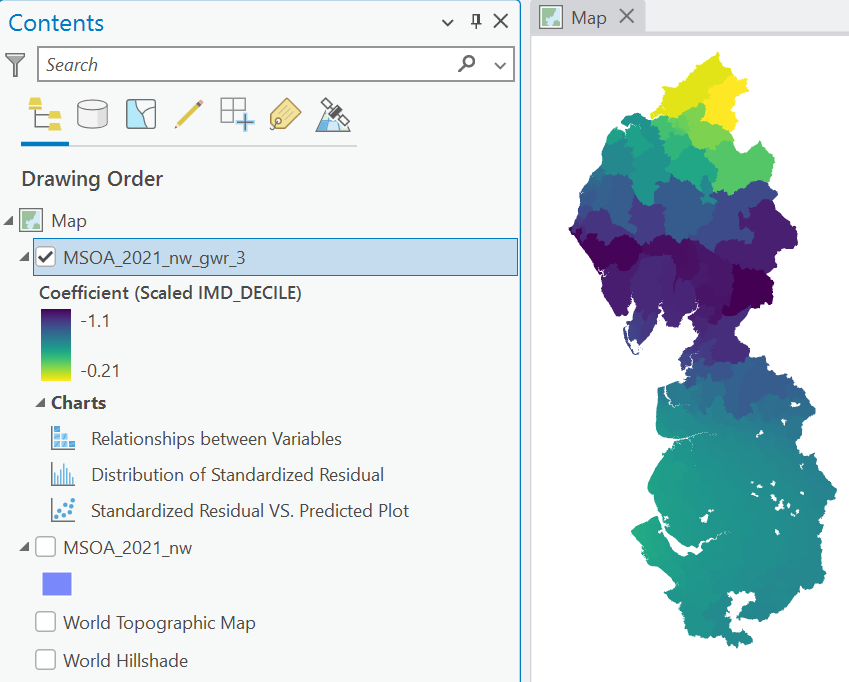Enable the MSOA_2021_nw layer checkbox
Screen dimensions: 849x682
click(45, 547)
